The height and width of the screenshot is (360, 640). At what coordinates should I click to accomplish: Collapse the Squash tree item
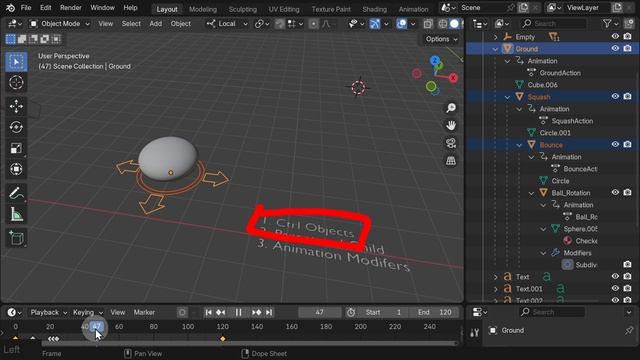(507, 97)
